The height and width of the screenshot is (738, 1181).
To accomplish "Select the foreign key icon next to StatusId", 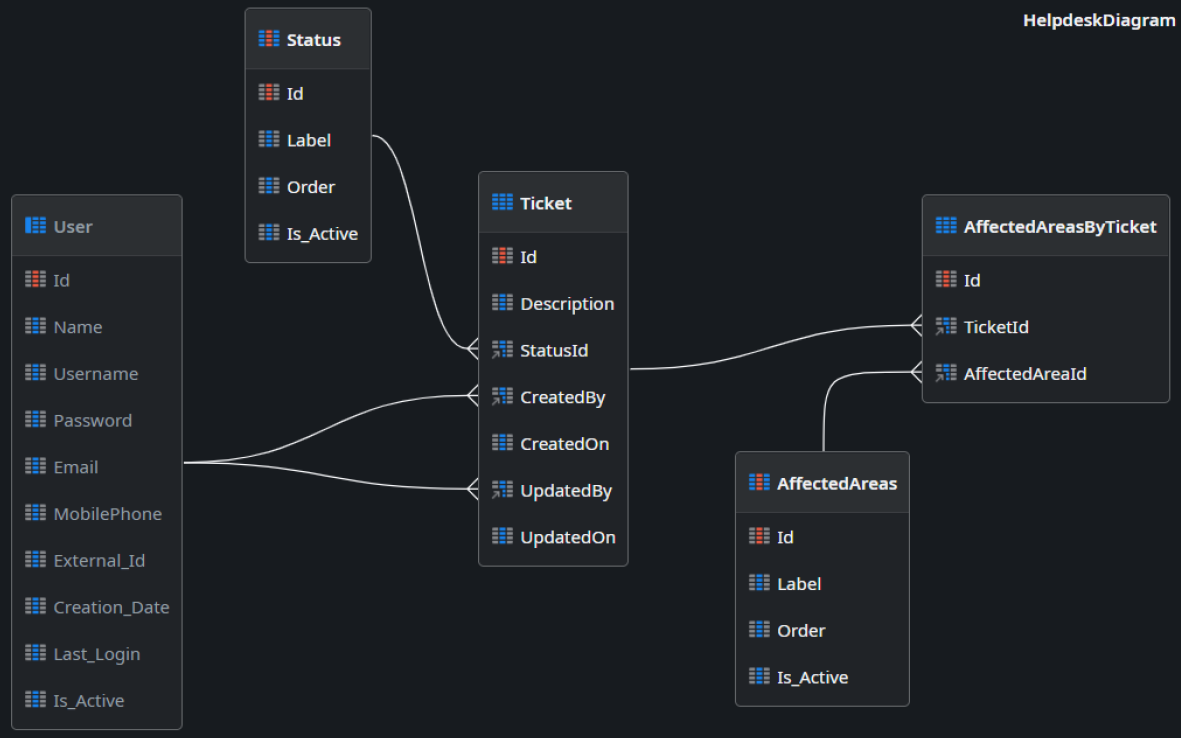I will pyautogui.click(x=501, y=349).
